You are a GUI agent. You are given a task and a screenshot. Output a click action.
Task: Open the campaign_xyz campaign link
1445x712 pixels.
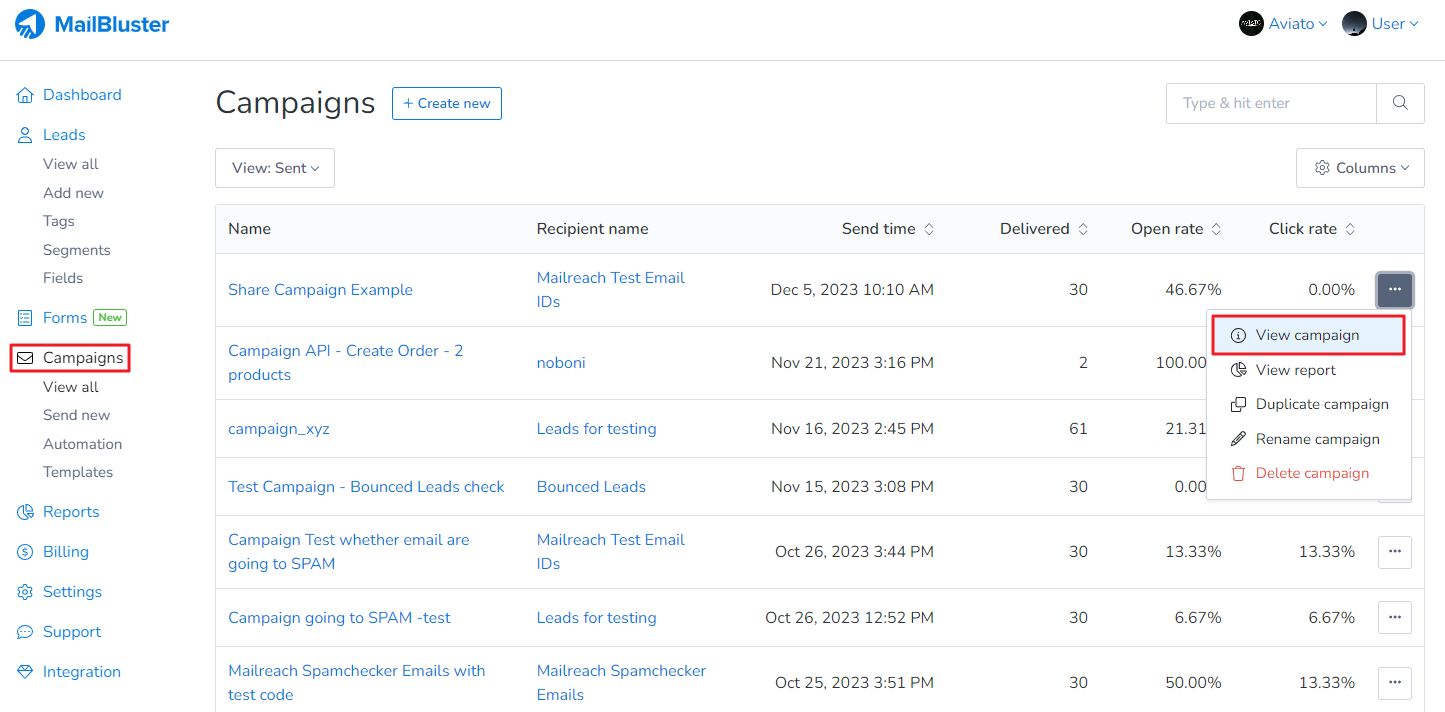tap(279, 429)
